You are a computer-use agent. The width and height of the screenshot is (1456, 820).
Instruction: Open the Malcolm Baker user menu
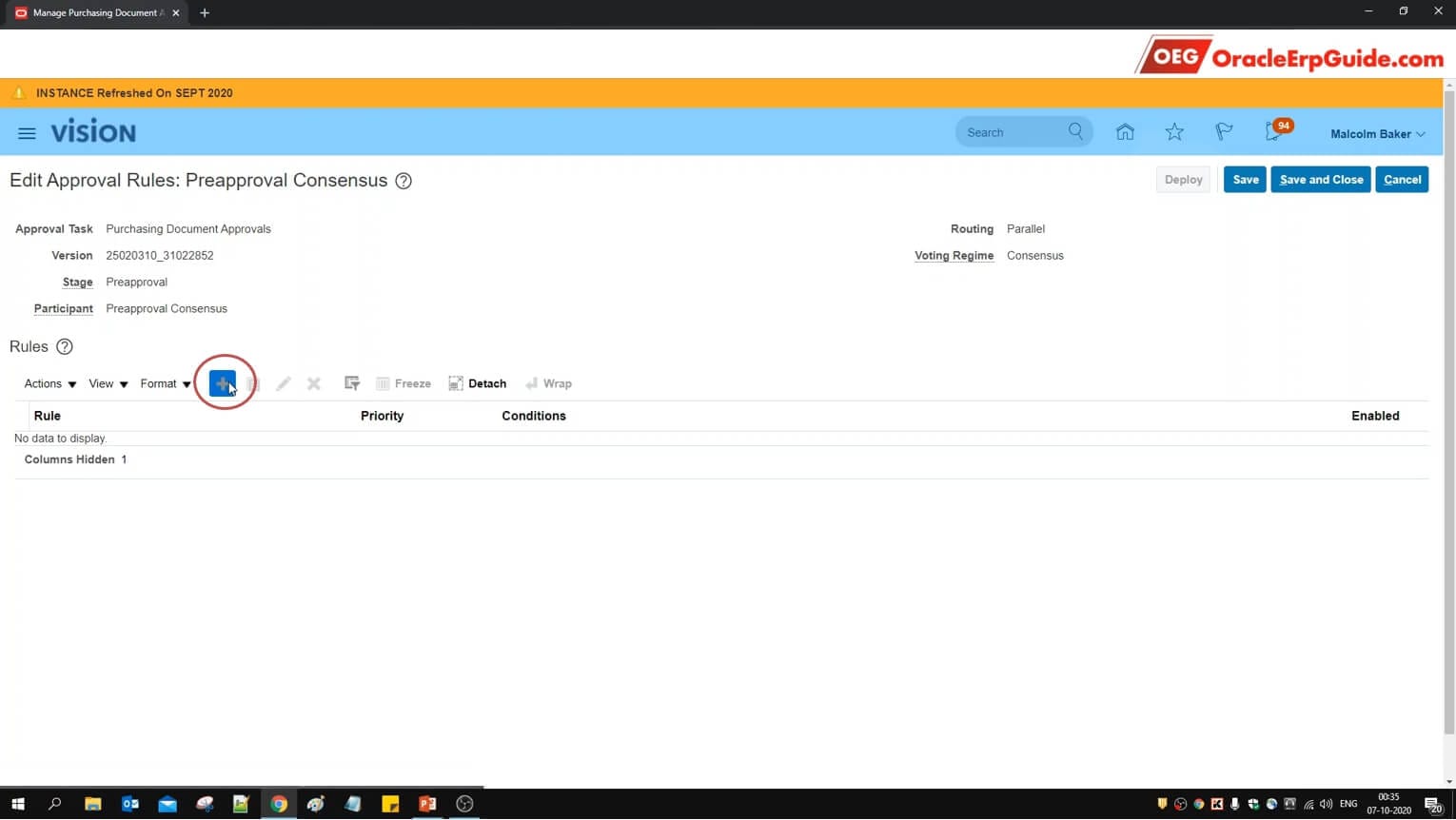[1377, 134]
